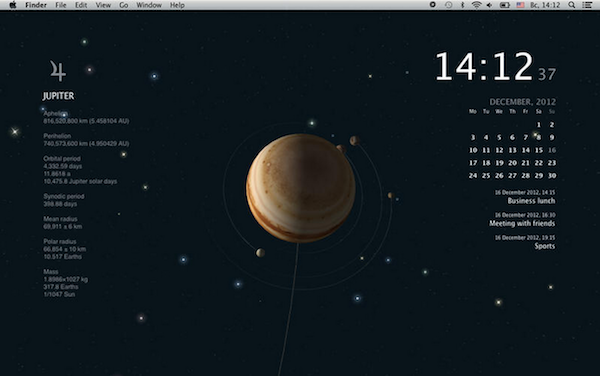This screenshot has width=600, height=376.
Task: Click the Bluetooth menu bar icon
Action: coord(462,5)
